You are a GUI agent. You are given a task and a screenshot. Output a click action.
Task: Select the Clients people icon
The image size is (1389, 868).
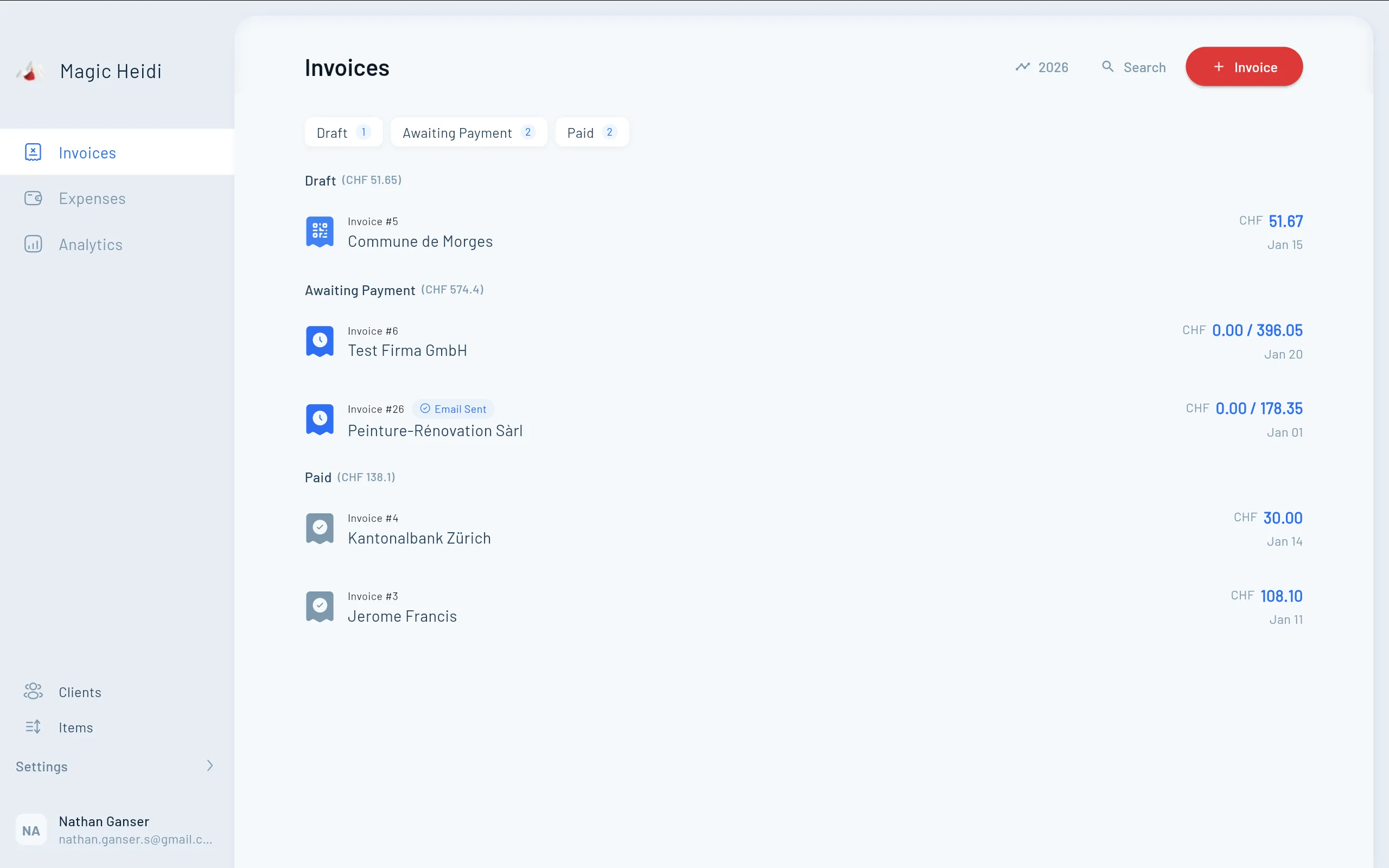click(33, 692)
